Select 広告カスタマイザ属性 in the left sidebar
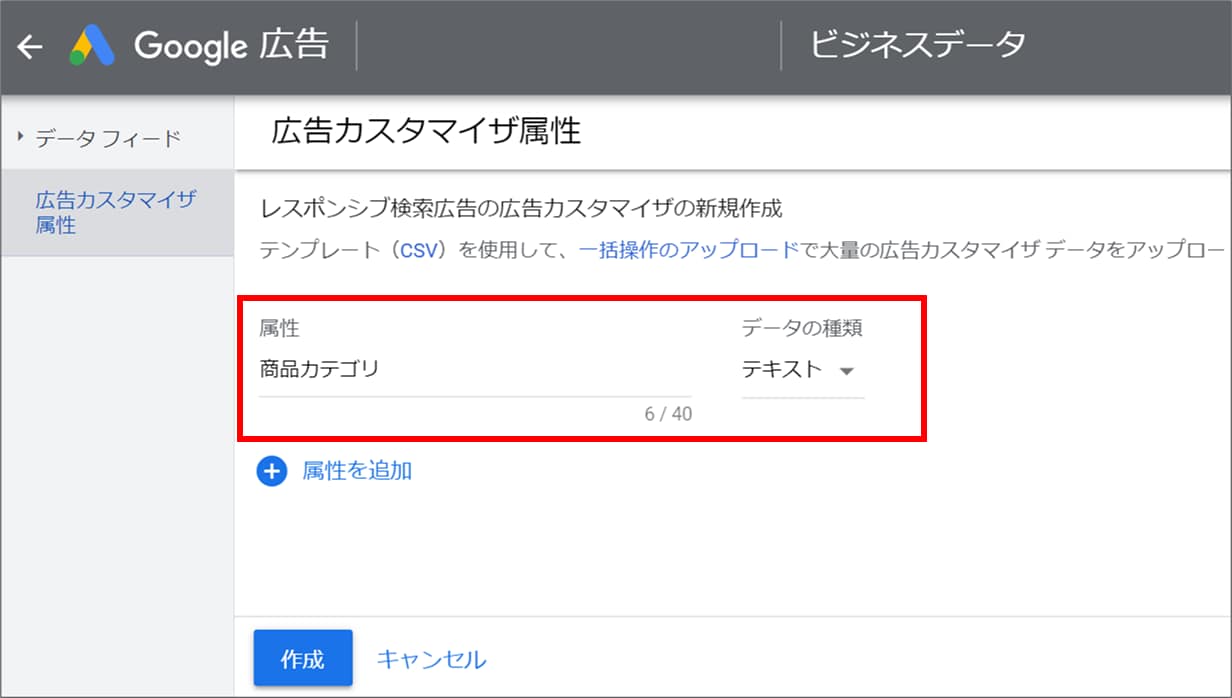The width and height of the screenshot is (1232, 698). click(x=115, y=212)
